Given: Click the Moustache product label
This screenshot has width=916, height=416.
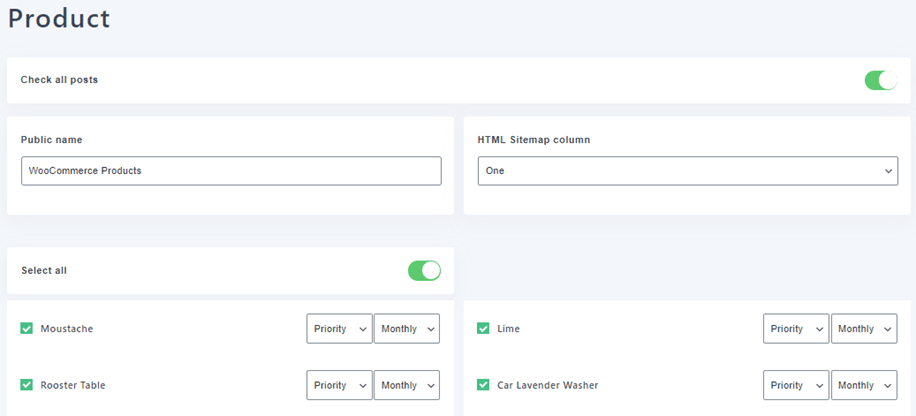Looking at the screenshot, I should (x=67, y=329).
